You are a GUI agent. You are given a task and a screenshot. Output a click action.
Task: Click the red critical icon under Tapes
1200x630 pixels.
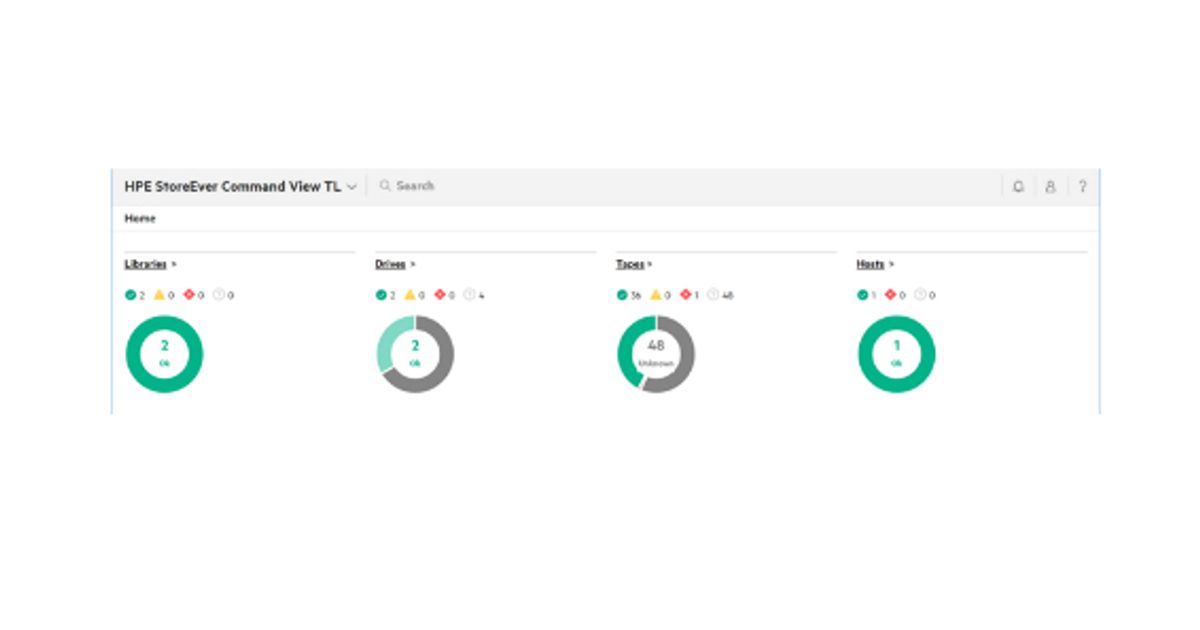tap(686, 295)
